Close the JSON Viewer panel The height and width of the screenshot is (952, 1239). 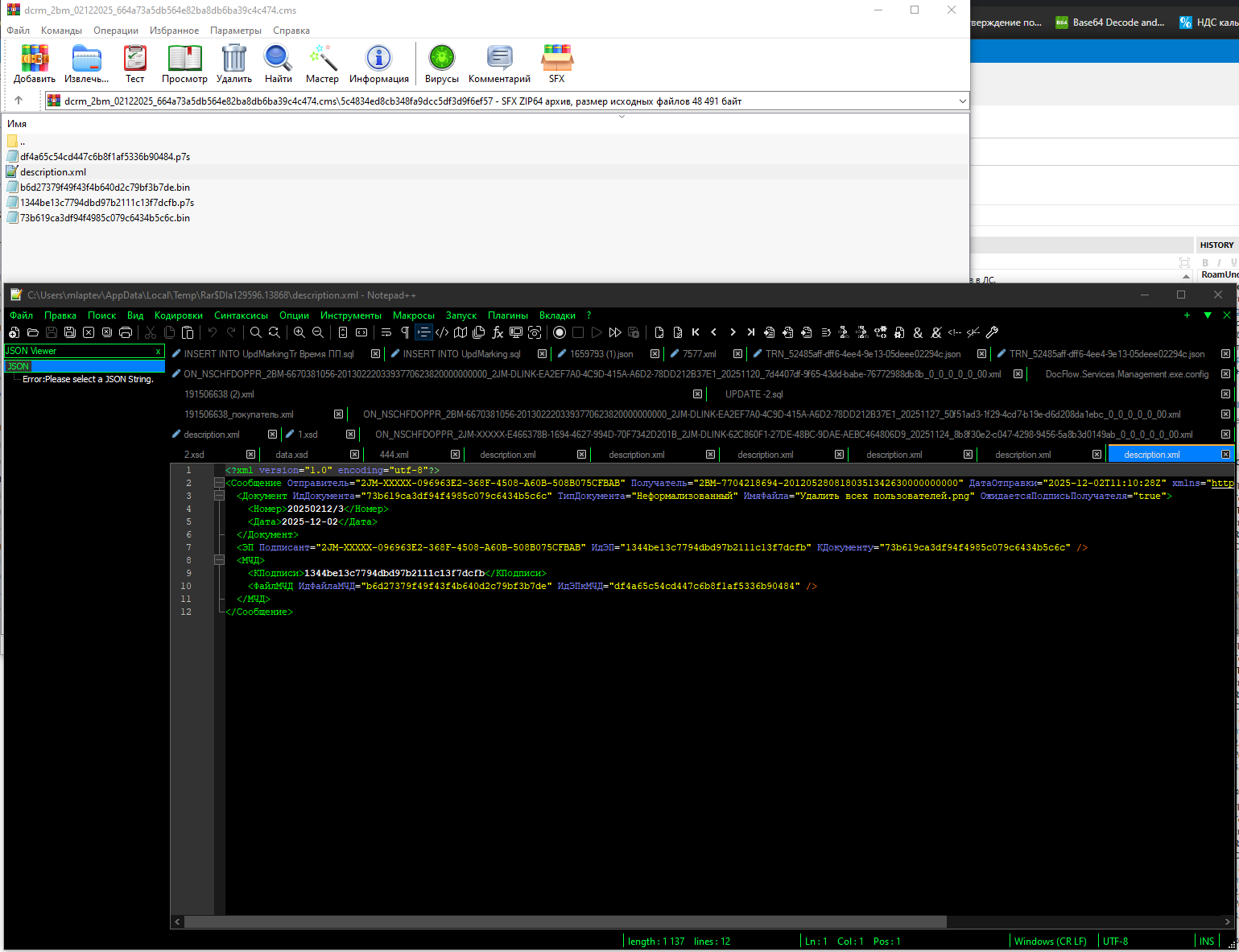[158, 351]
